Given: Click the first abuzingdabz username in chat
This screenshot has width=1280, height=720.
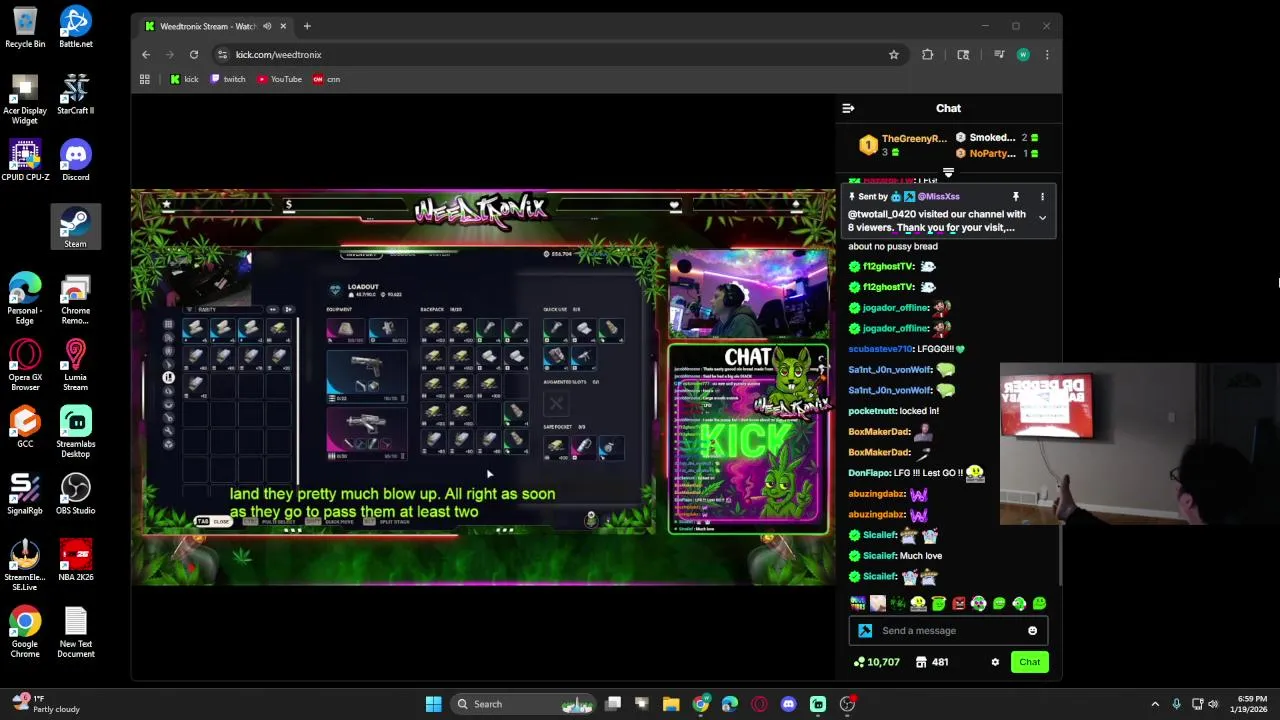Looking at the screenshot, I should tap(876, 494).
